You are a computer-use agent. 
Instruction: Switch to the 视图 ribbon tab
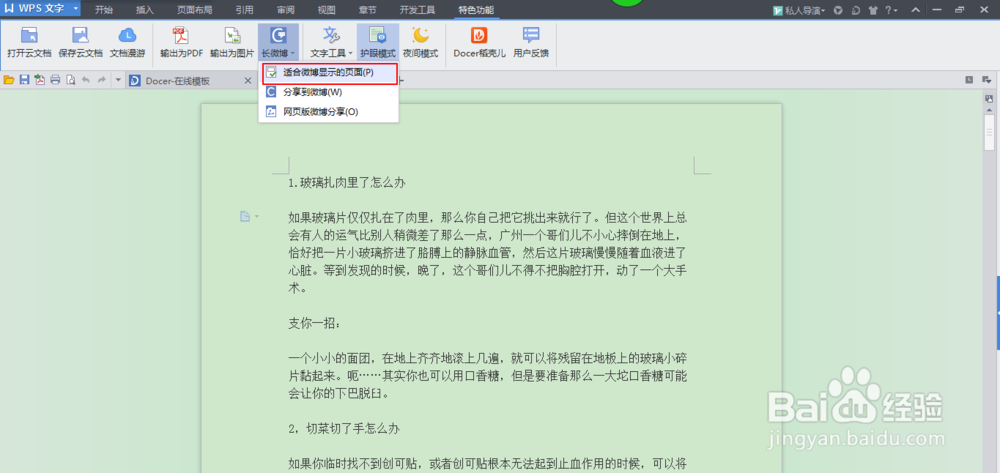tap(327, 10)
